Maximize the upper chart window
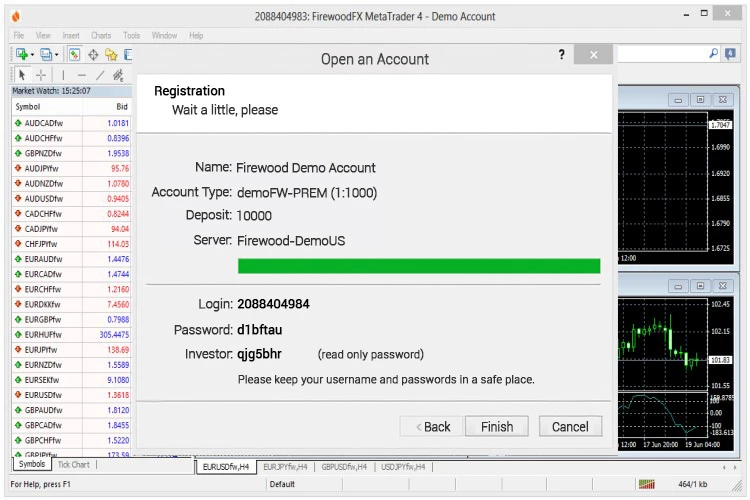 (700, 100)
